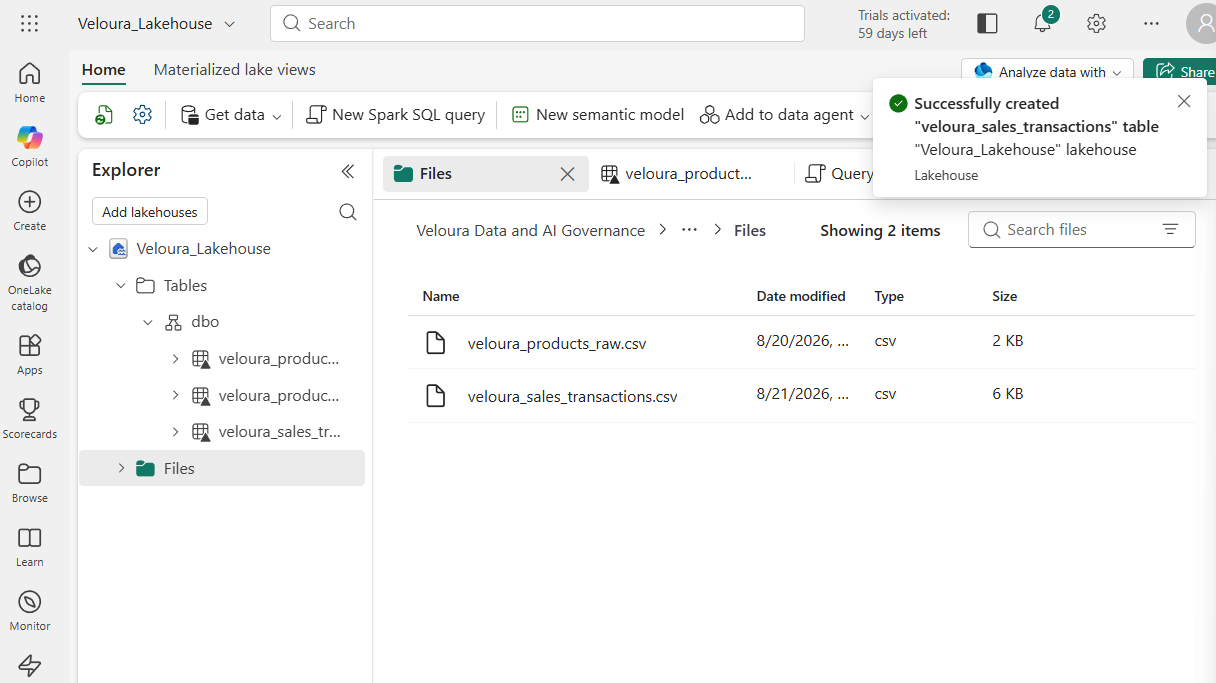
Task: Select Files folder in Explorer tree
Action: [222, 468]
